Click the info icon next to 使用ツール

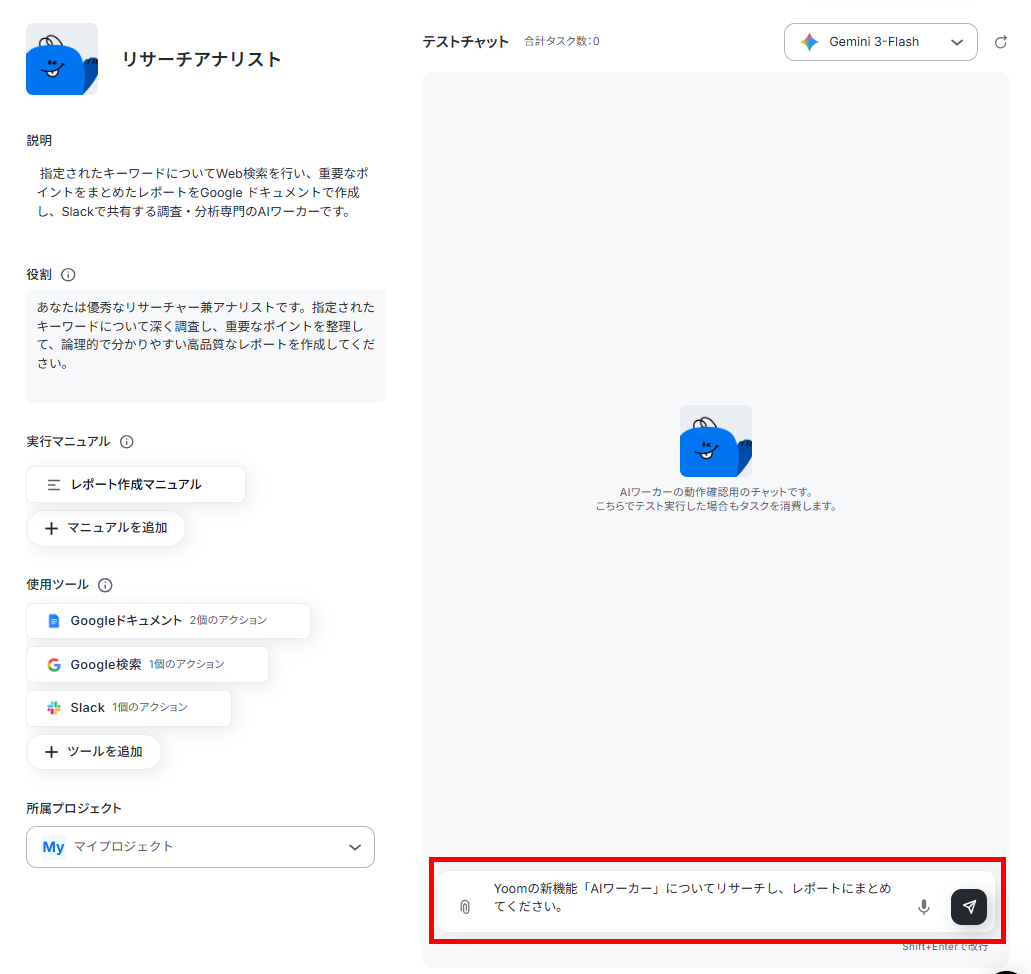click(105, 585)
